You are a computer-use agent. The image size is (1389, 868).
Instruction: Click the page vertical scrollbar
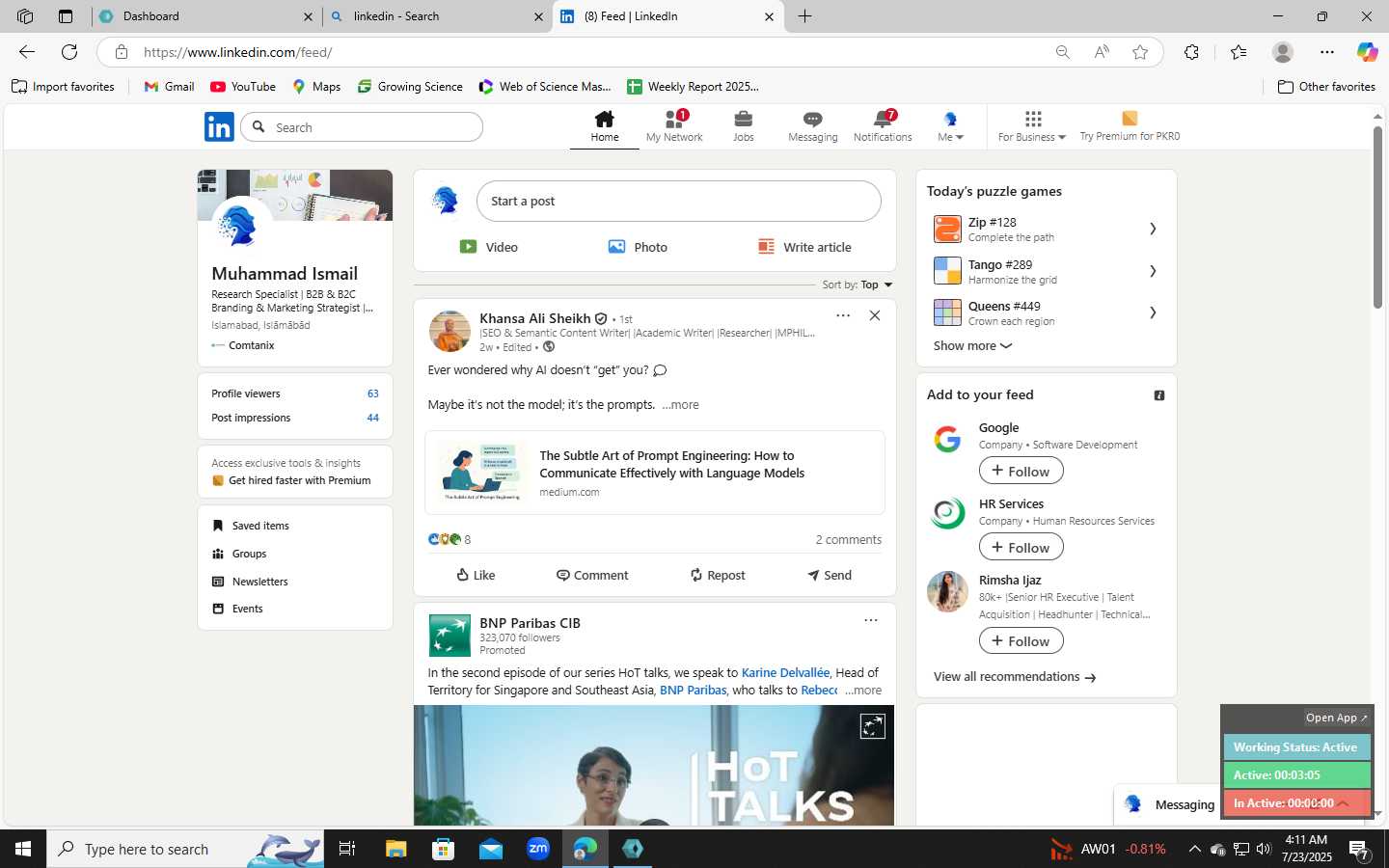point(1378,217)
